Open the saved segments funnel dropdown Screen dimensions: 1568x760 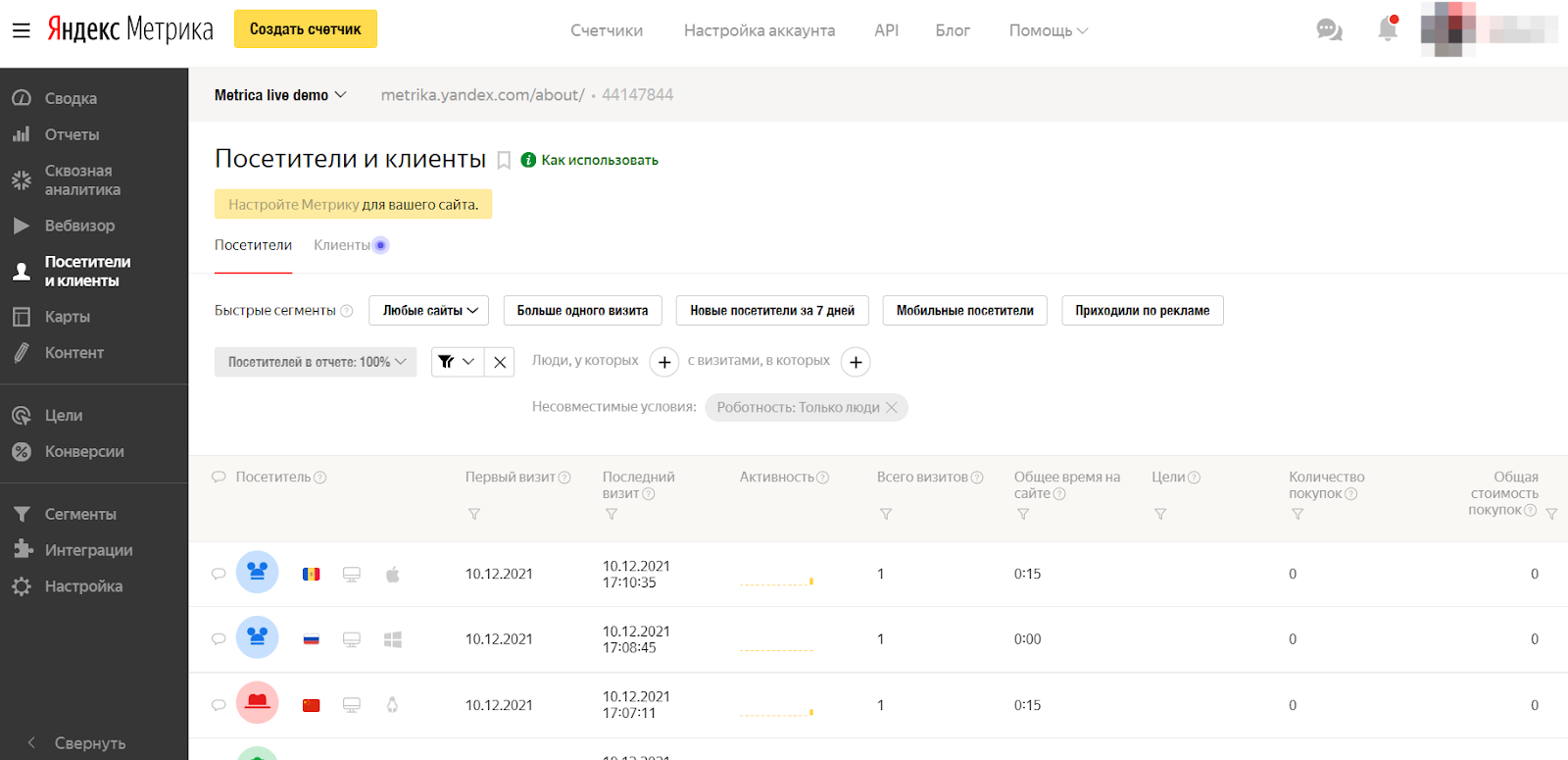click(x=458, y=362)
